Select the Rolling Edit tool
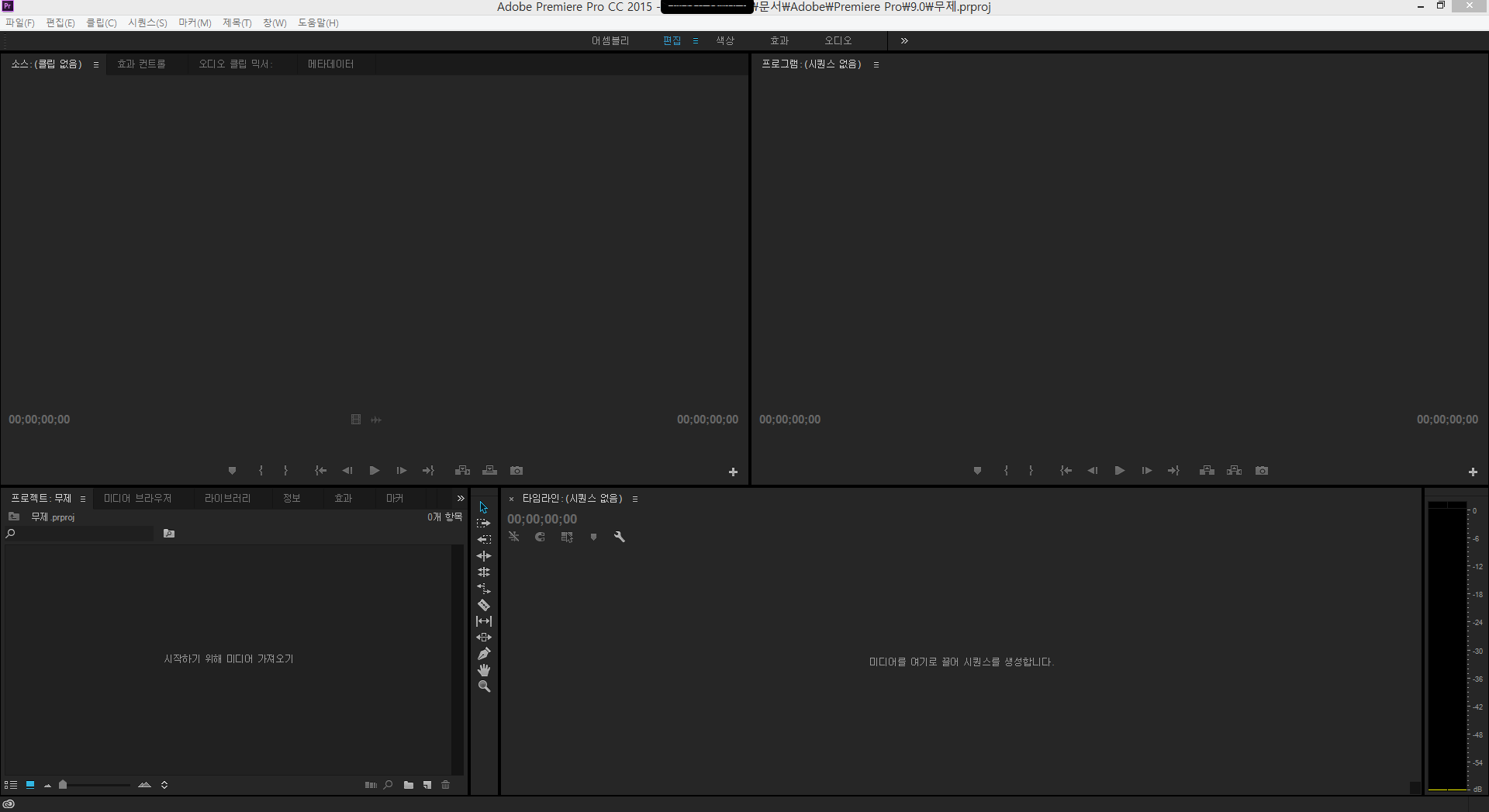The image size is (1489, 812). [483, 572]
